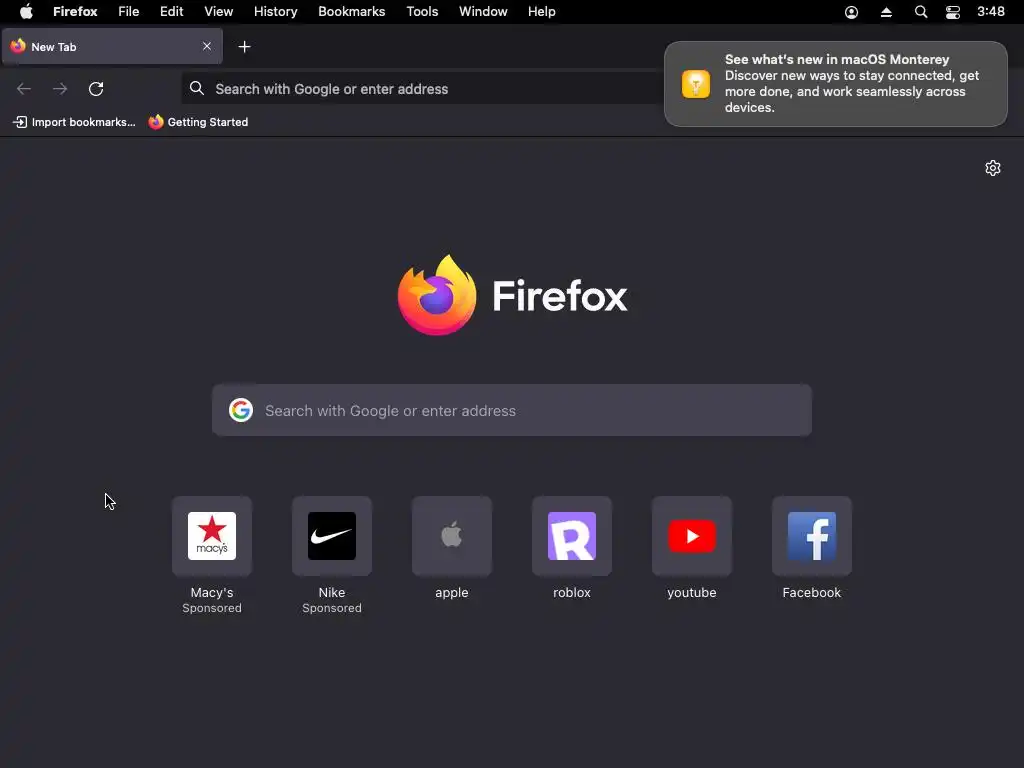Click the Macy's label text

(212, 592)
